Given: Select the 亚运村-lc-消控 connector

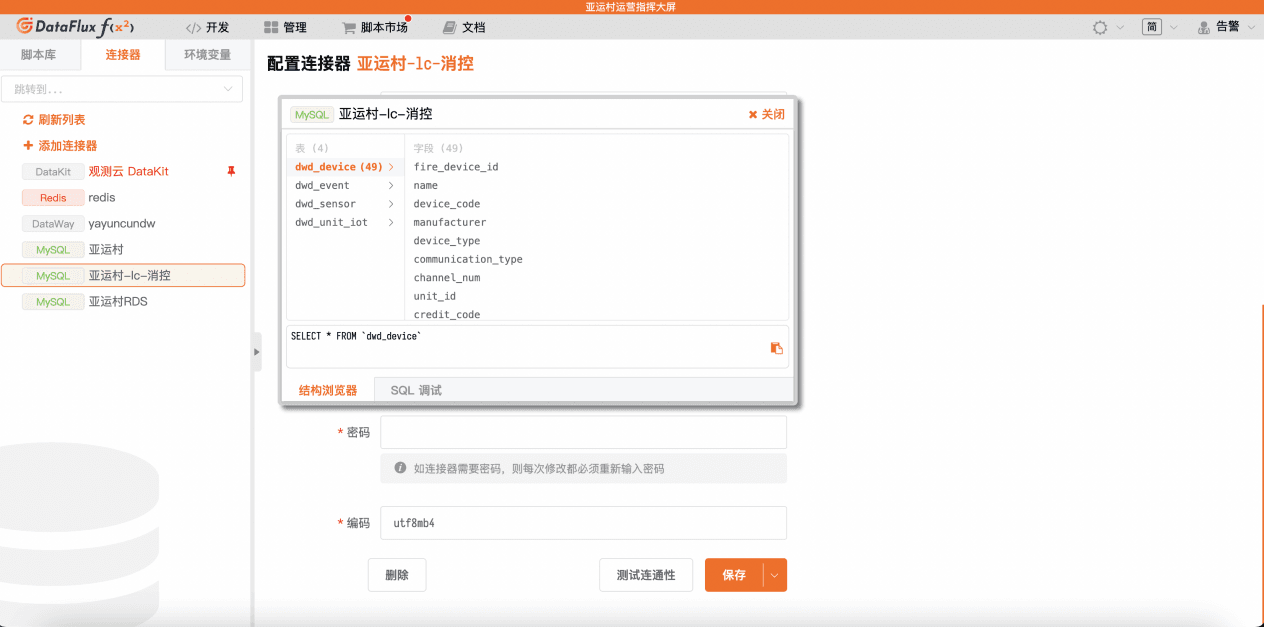Looking at the screenshot, I should pos(123,275).
